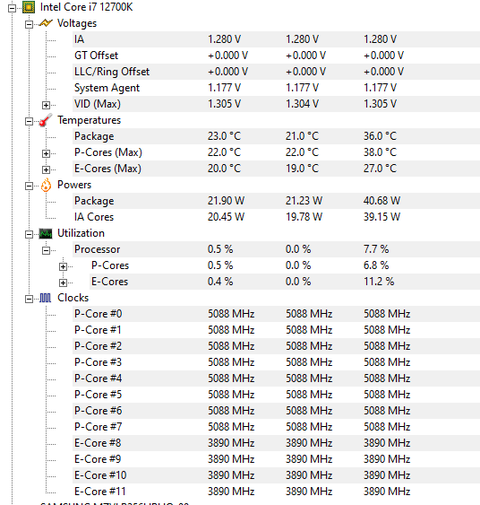This screenshot has height=505, width=480.
Task: Collapse the Intel Core i7 12700K node
Action: 12,8
